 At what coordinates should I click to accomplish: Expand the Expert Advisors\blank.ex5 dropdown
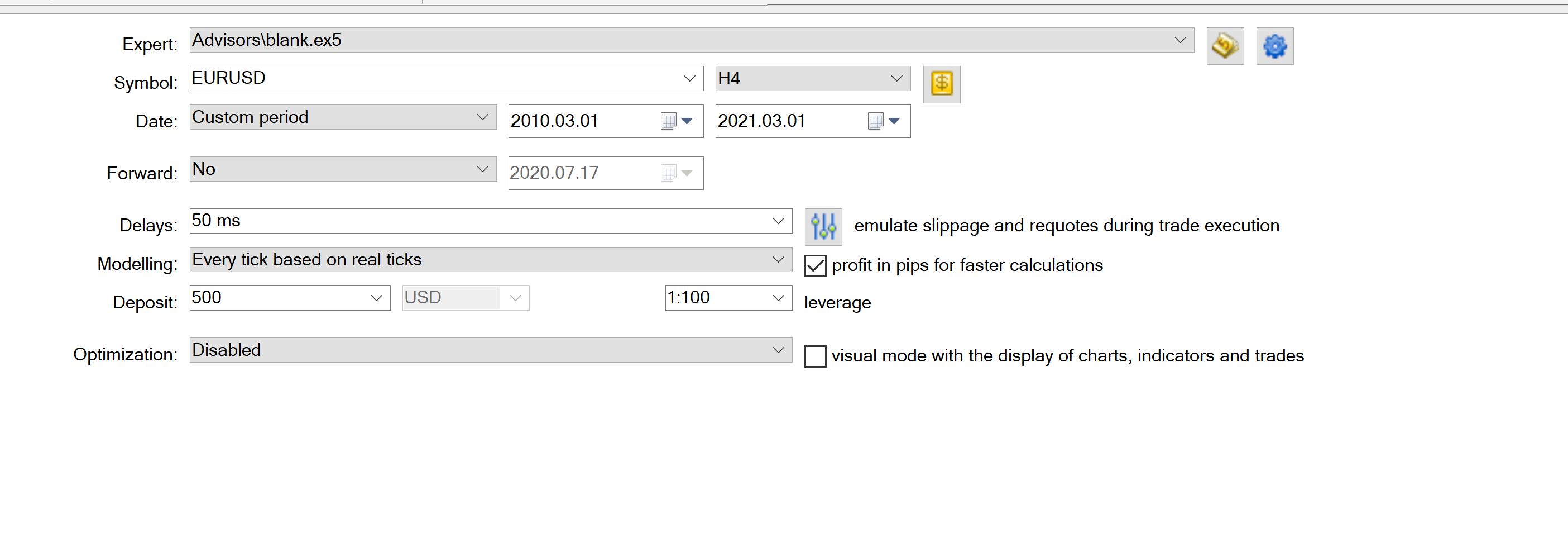[x=1179, y=40]
